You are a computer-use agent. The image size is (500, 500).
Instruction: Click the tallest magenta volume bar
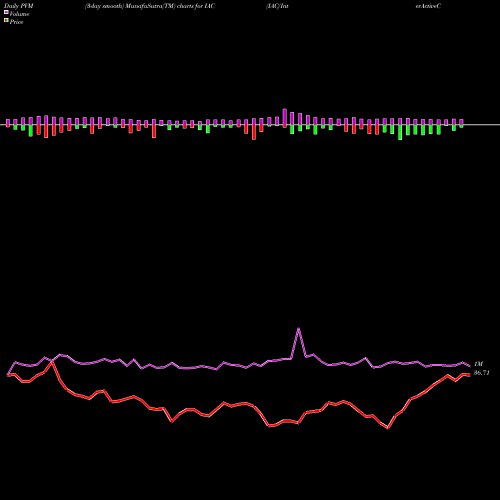click(x=285, y=117)
